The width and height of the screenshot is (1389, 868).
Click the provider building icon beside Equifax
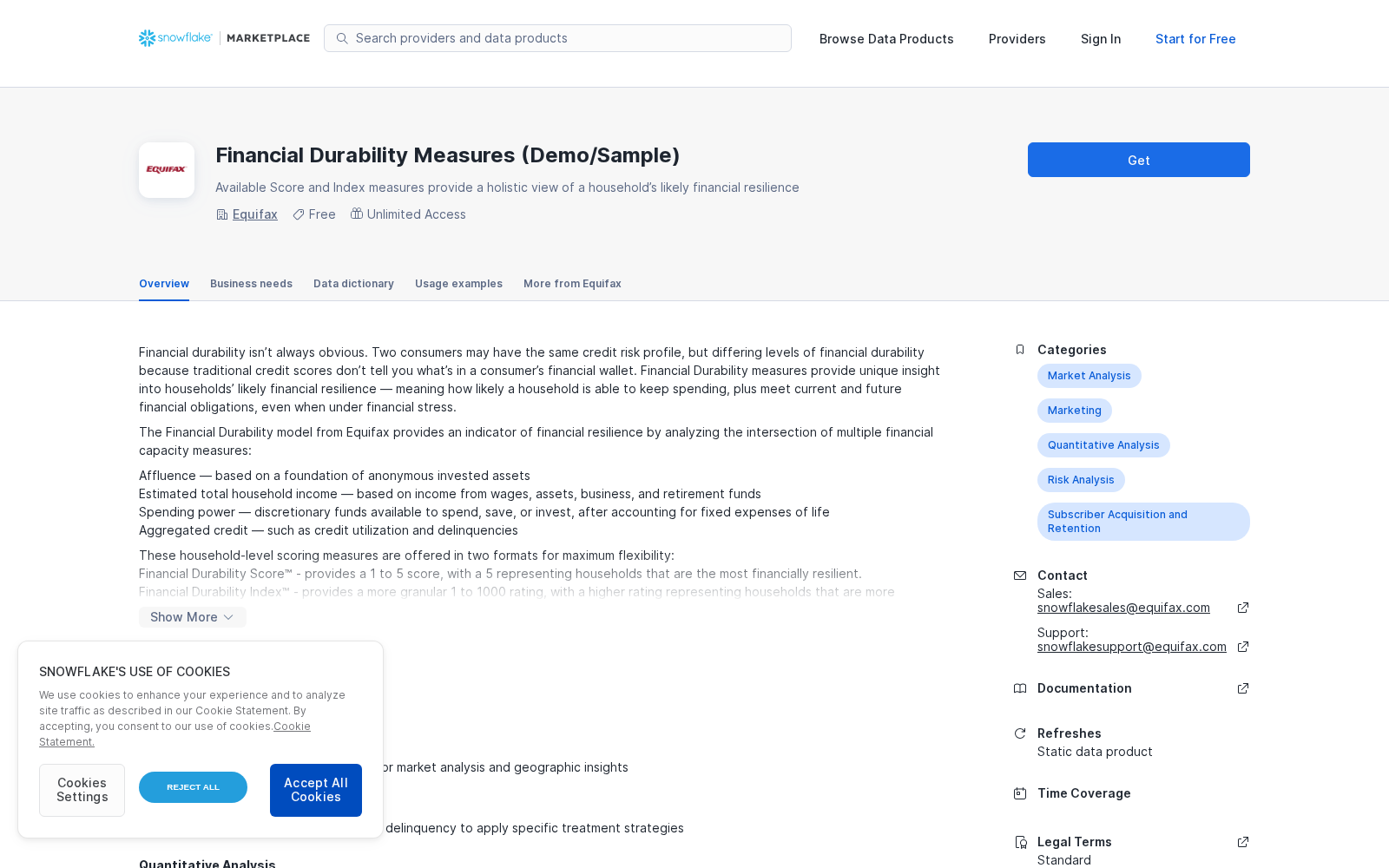coord(221,214)
